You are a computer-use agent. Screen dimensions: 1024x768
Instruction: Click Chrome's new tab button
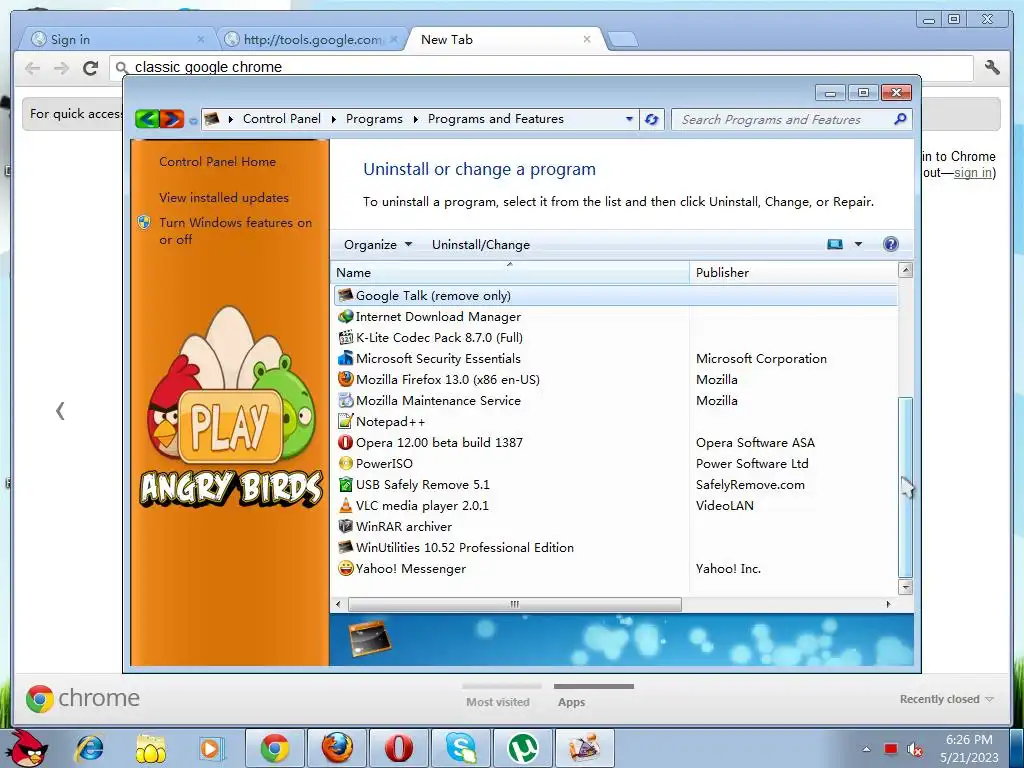click(x=622, y=40)
